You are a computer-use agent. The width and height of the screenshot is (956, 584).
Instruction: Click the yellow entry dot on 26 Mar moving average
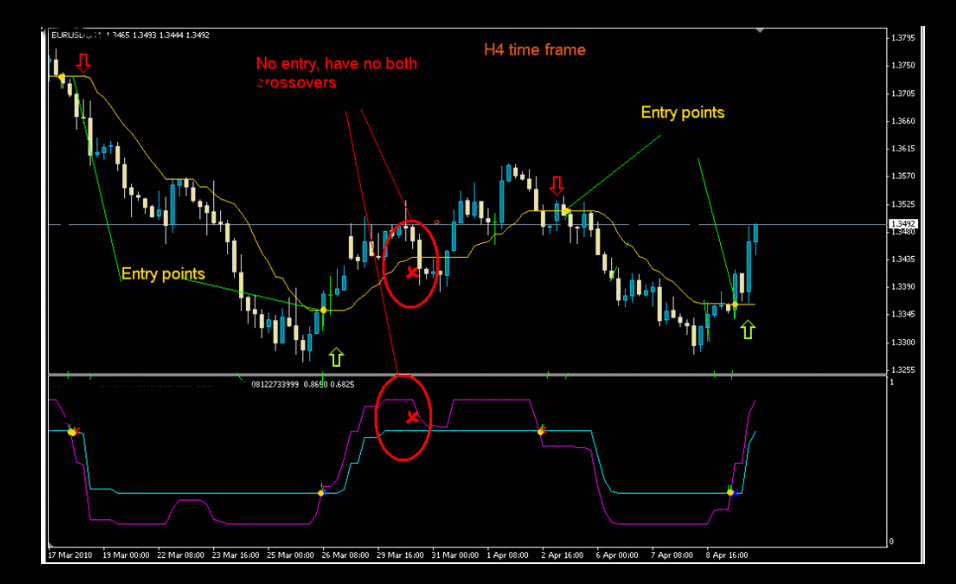323,310
